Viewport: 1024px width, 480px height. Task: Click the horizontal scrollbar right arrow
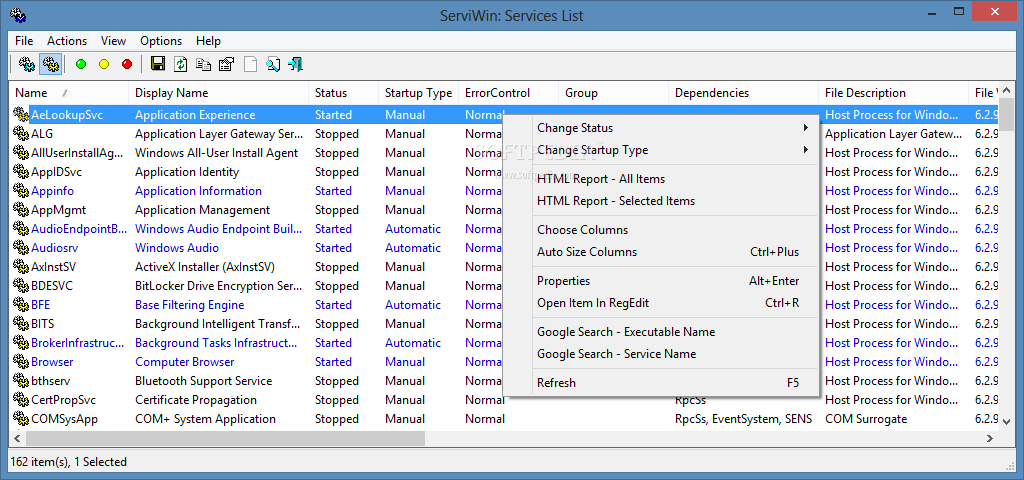(x=990, y=438)
